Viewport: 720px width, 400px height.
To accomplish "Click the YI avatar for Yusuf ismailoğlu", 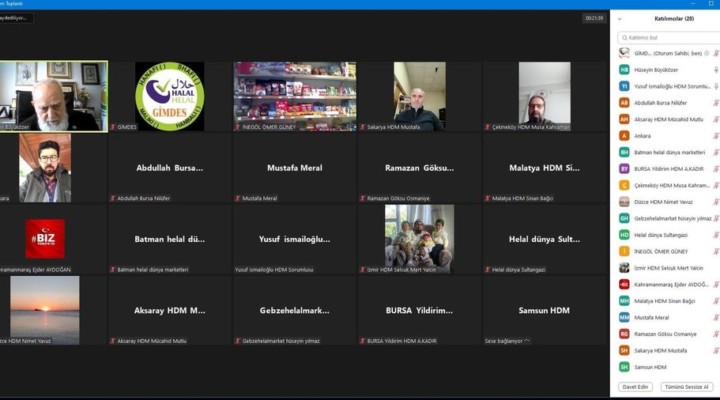I will tap(624, 86).
